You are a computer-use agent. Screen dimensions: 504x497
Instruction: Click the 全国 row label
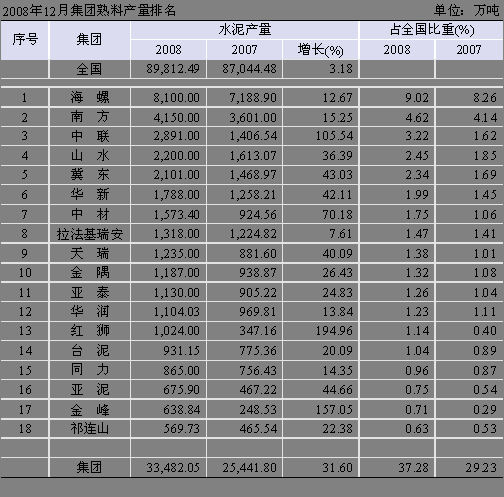89,69
